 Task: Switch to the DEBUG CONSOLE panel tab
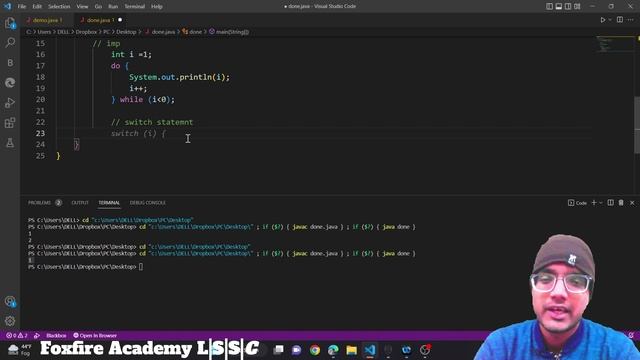[148, 203]
